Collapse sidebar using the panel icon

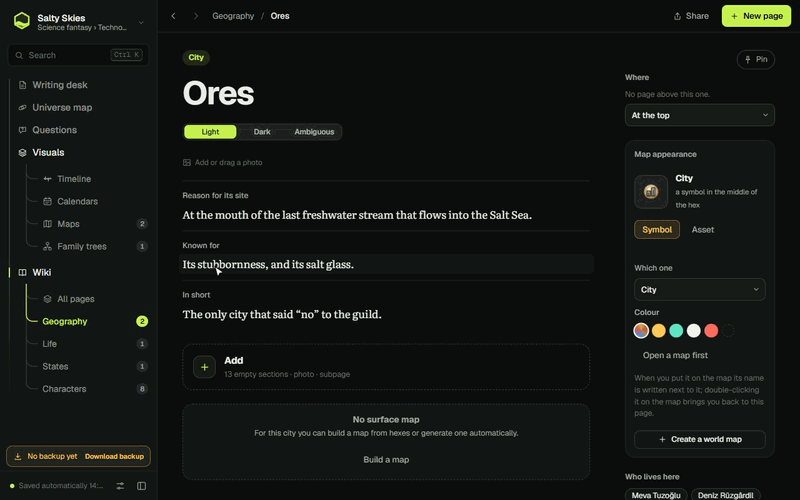click(x=142, y=486)
